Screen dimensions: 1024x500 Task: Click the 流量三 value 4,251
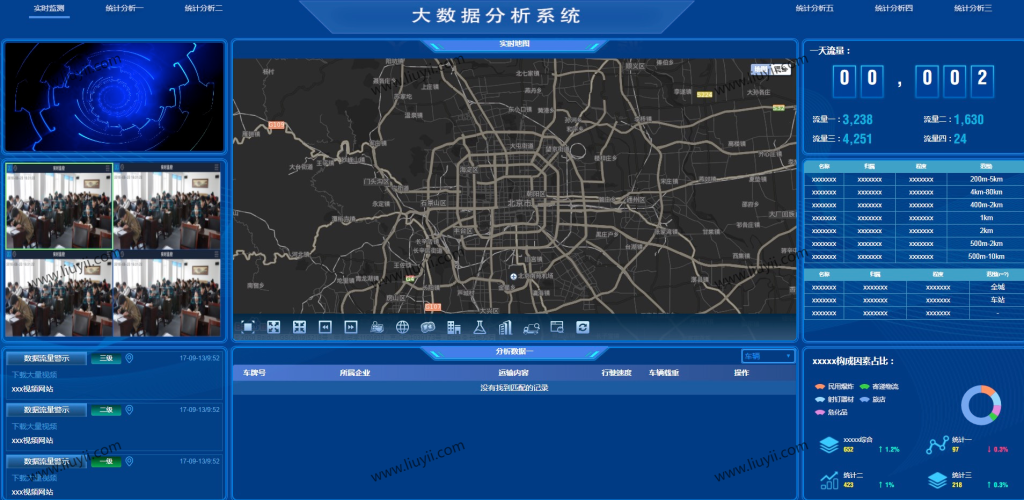[857, 138]
